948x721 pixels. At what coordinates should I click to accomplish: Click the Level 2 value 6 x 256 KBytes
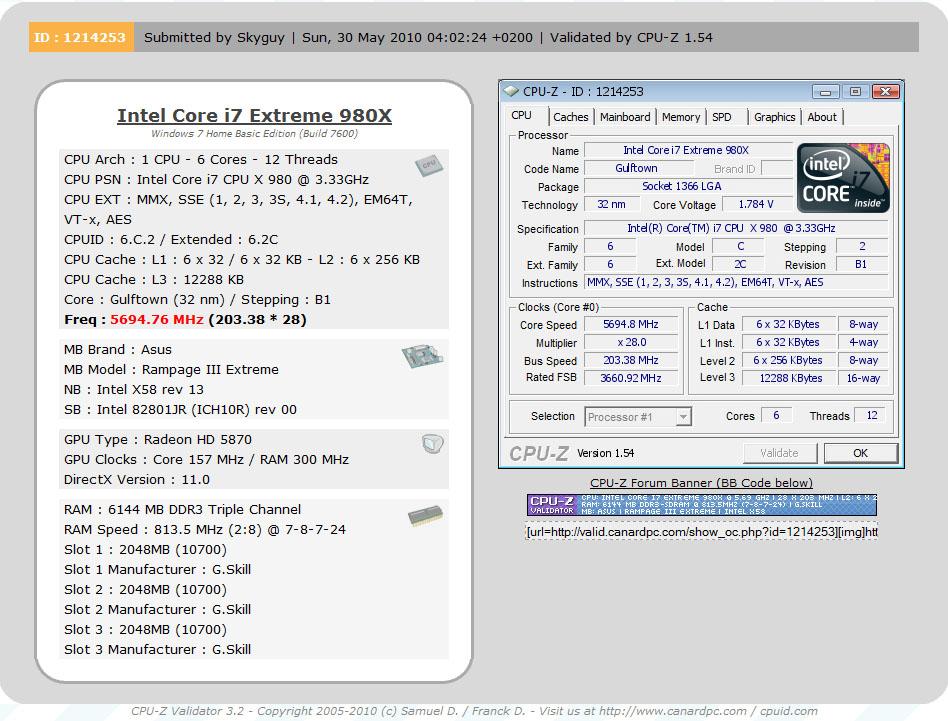click(788, 360)
